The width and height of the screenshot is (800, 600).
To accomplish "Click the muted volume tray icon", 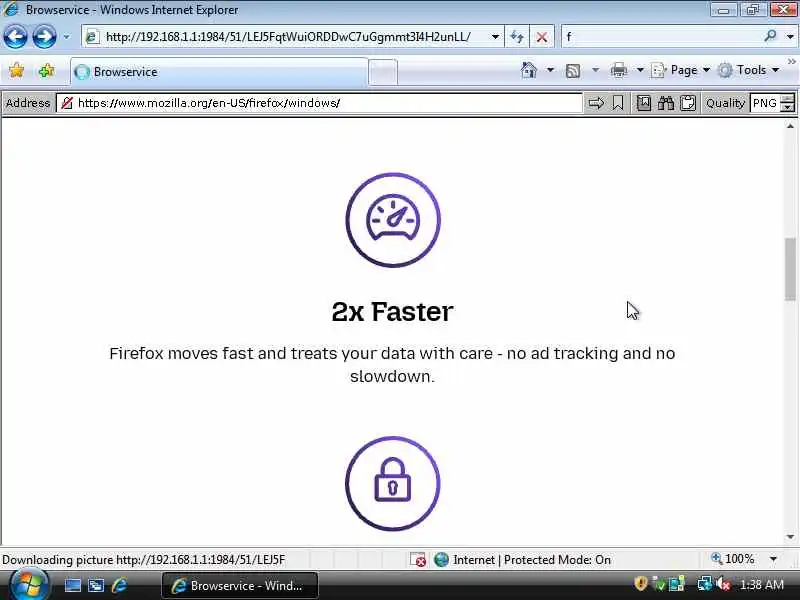I will point(723,584).
